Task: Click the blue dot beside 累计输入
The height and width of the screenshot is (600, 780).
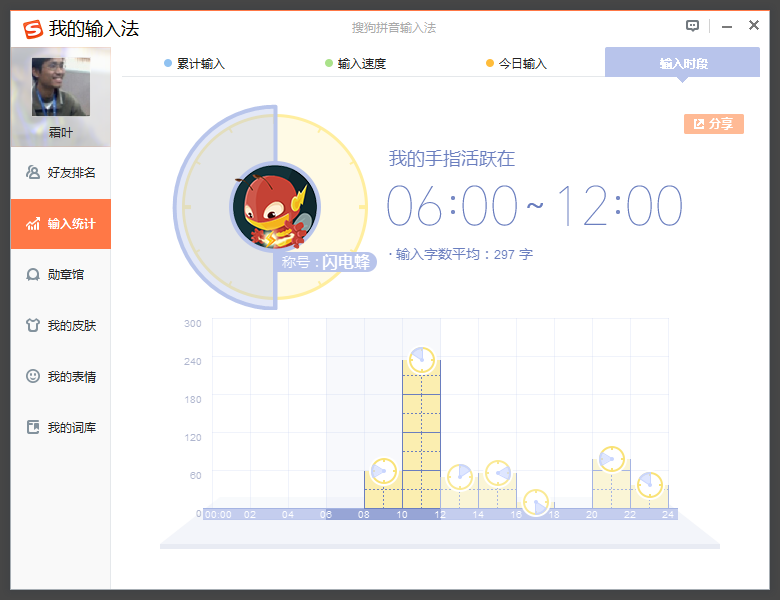Action: 168,63
